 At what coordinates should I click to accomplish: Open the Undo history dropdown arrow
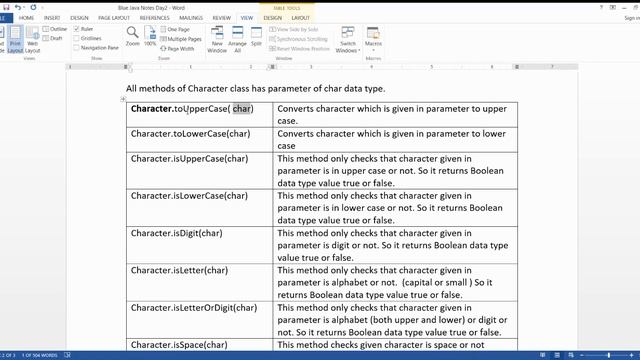pos(24,8)
